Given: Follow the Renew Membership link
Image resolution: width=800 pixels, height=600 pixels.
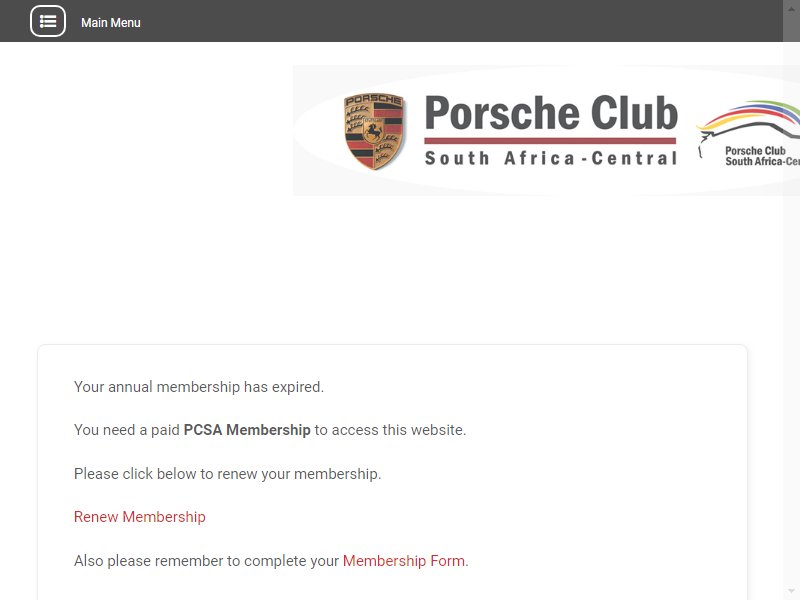Looking at the screenshot, I should click(140, 517).
